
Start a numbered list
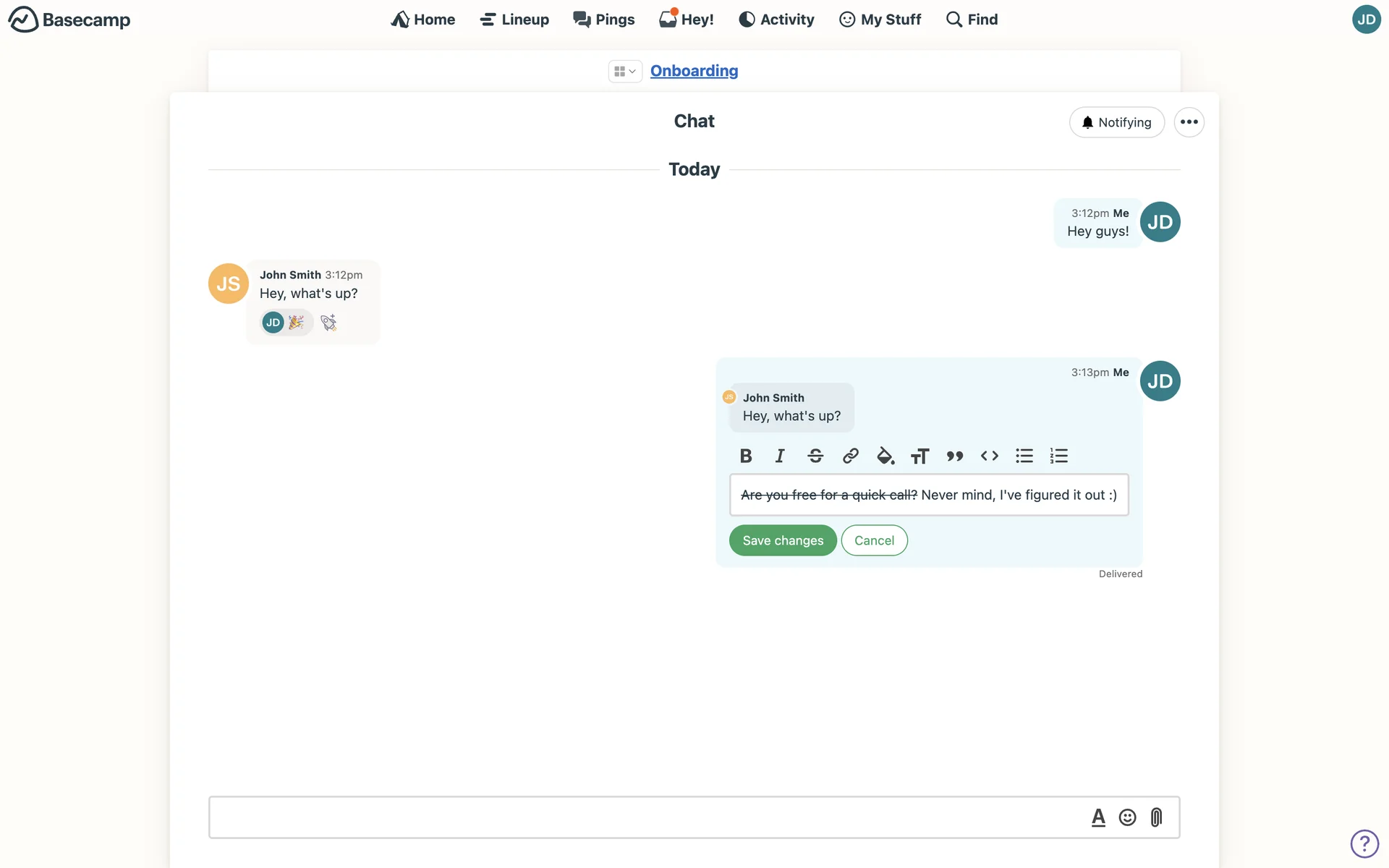coord(1059,456)
